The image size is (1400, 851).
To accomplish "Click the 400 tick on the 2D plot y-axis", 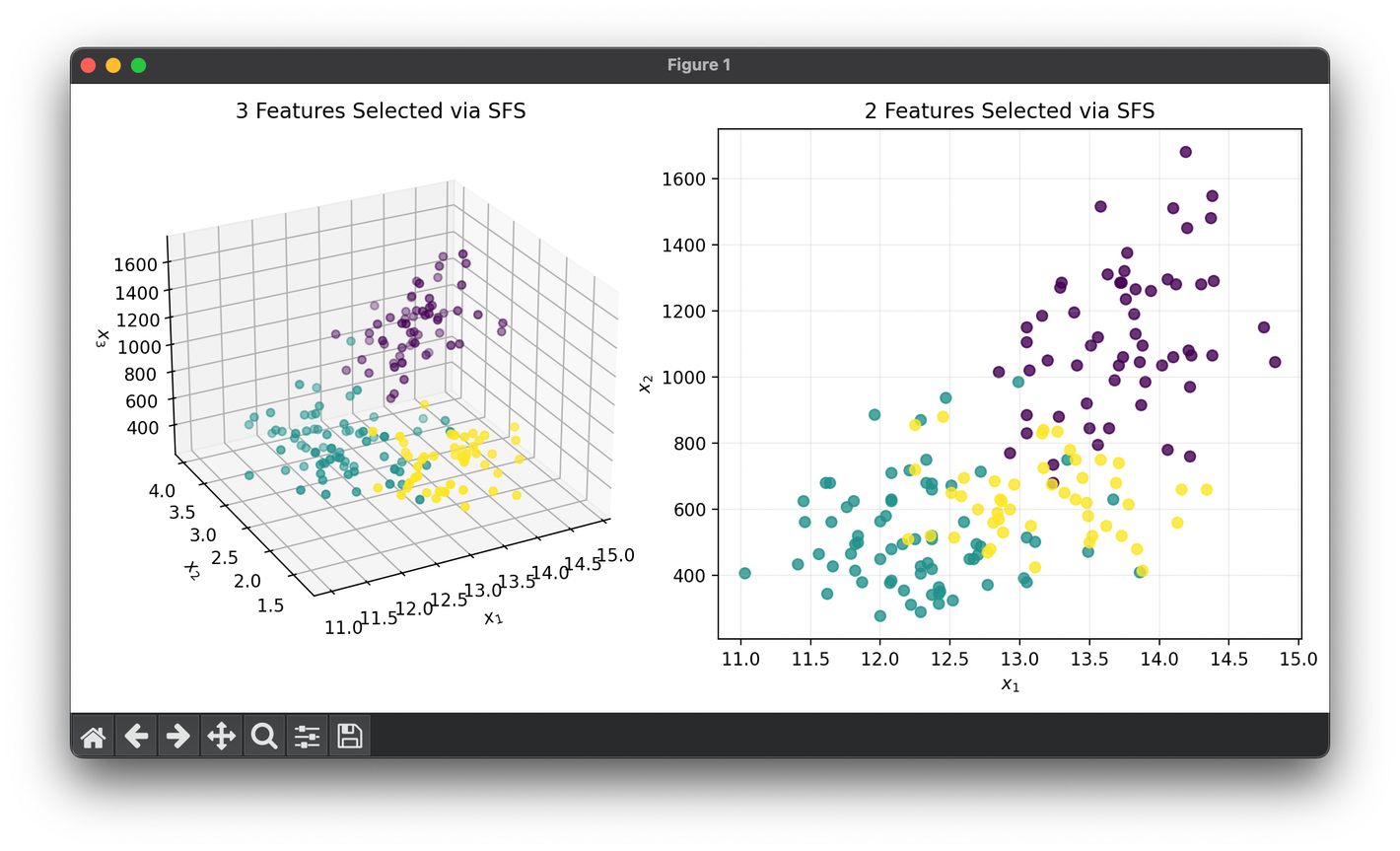I will 689,575.
